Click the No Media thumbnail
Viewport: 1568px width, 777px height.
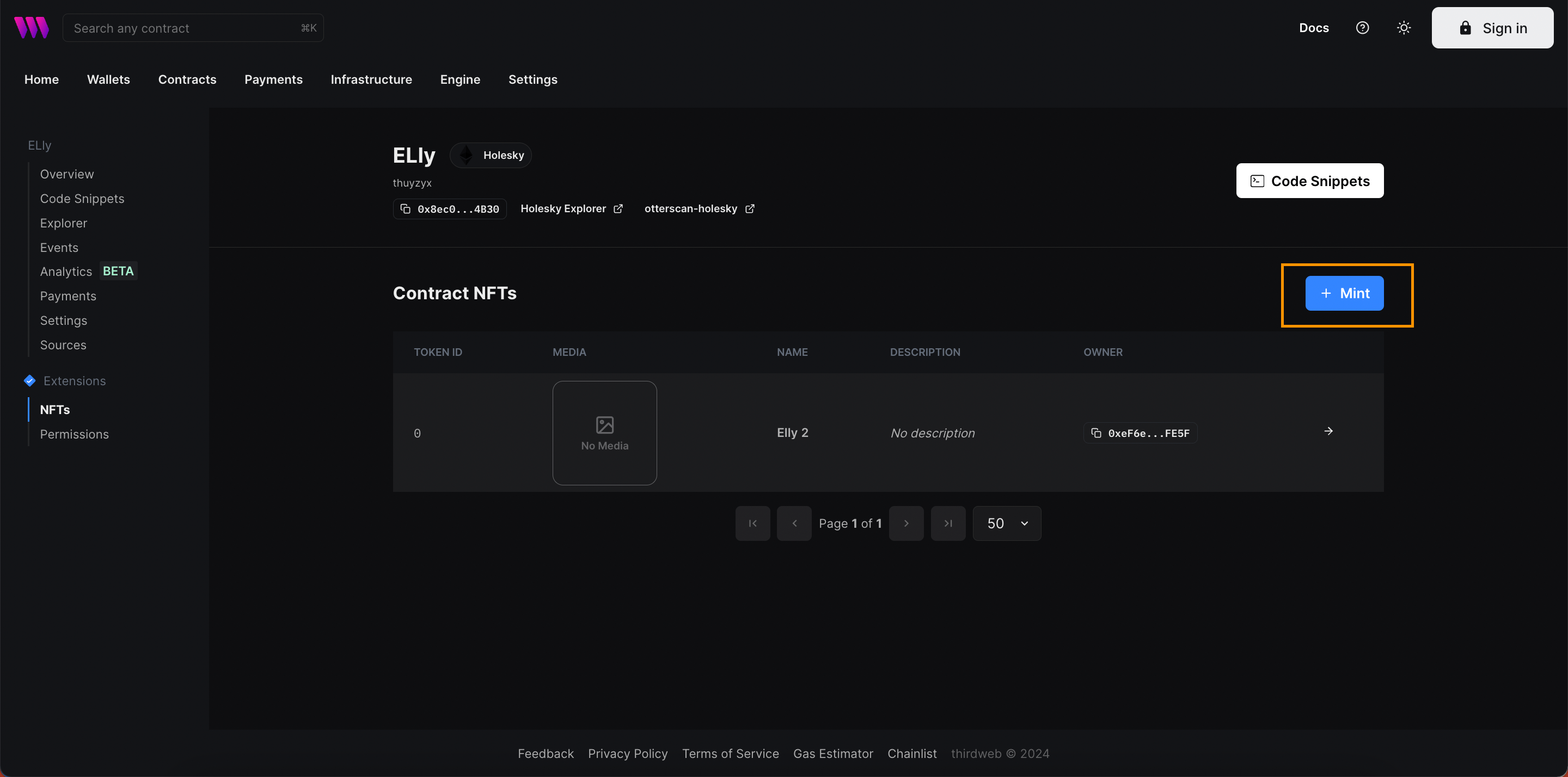(x=604, y=433)
